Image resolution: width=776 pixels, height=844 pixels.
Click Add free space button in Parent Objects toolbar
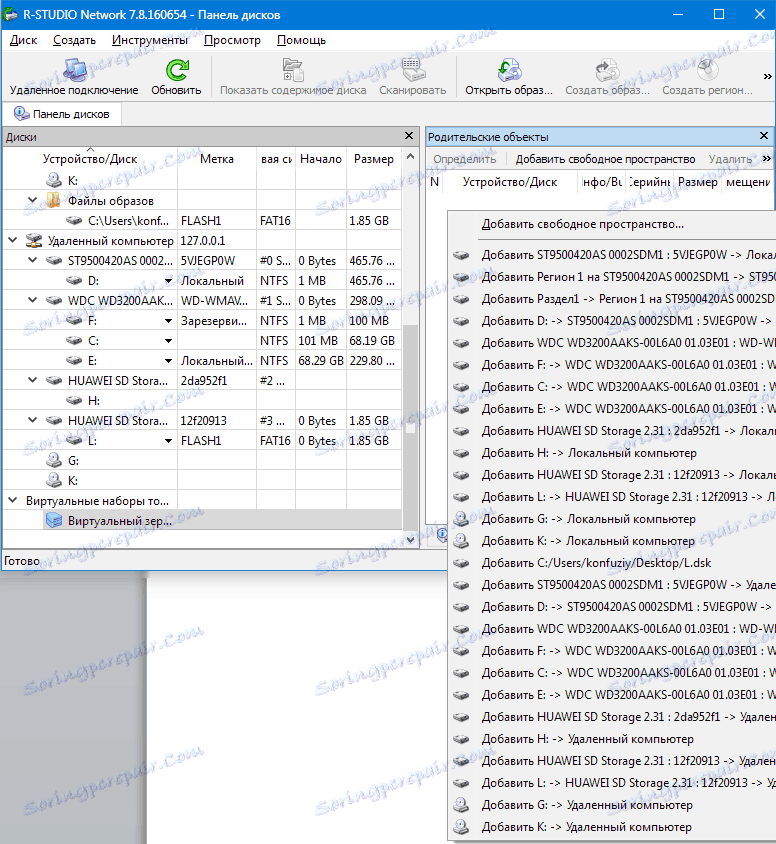(605, 159)
